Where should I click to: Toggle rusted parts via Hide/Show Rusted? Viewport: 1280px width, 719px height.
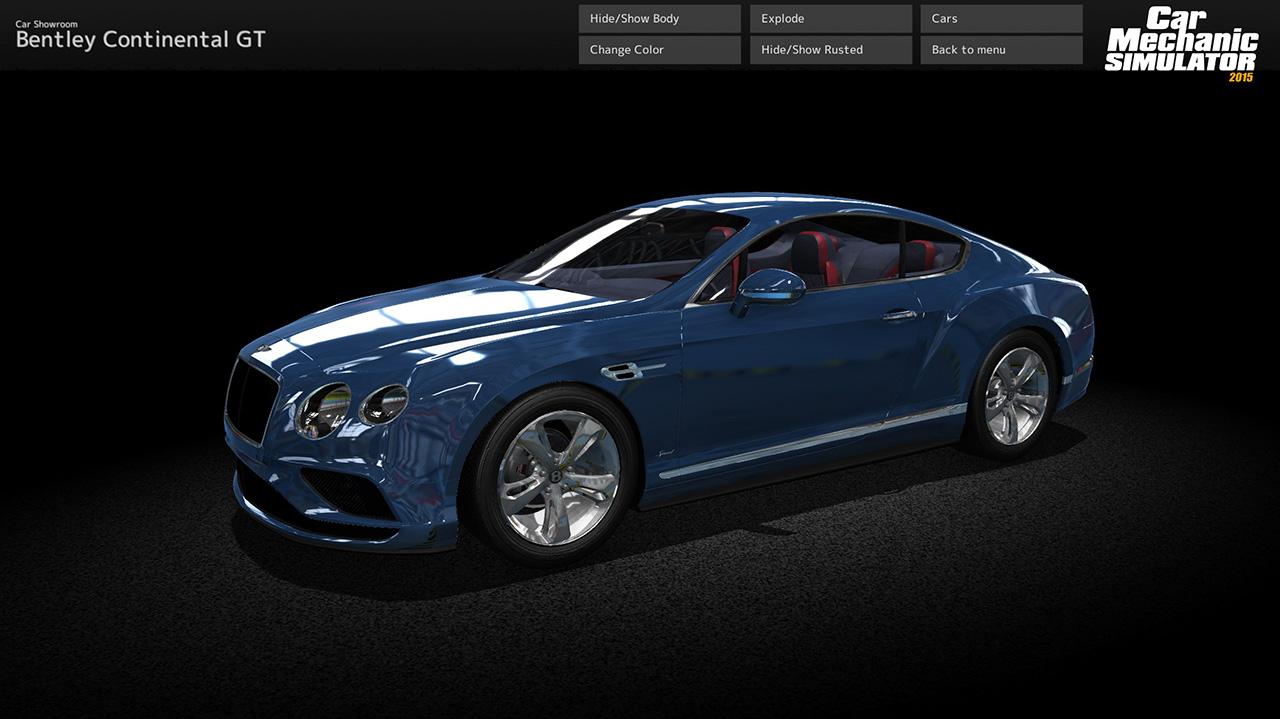point(829,49)
